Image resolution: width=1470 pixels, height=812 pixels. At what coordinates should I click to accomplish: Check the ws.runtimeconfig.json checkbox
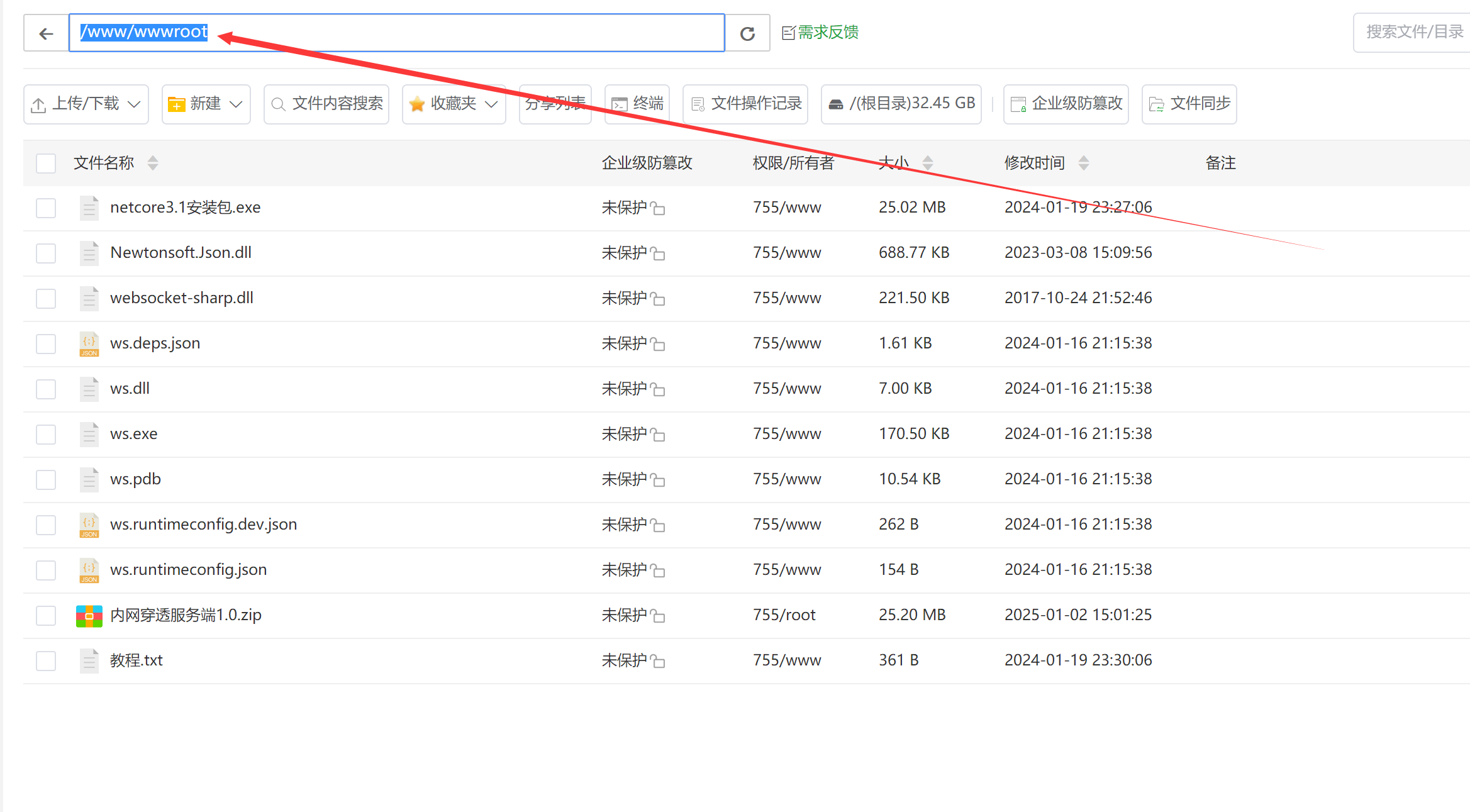[x=46, y=570]
